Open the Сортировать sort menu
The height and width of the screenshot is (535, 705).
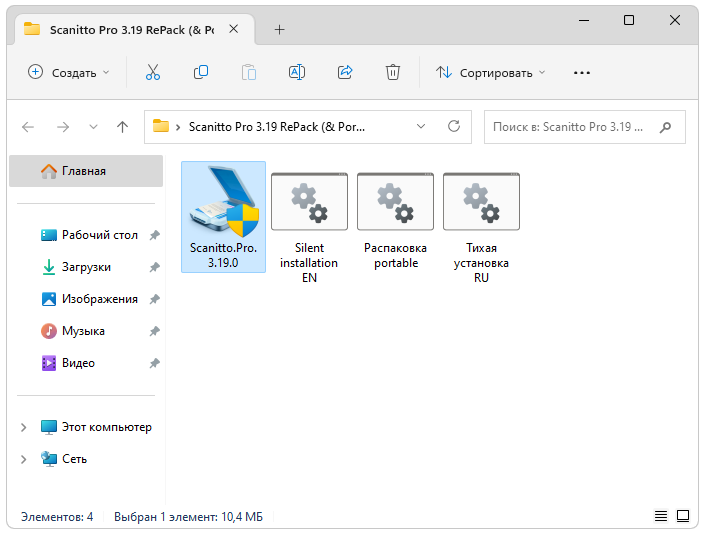[x=490, y=72]
